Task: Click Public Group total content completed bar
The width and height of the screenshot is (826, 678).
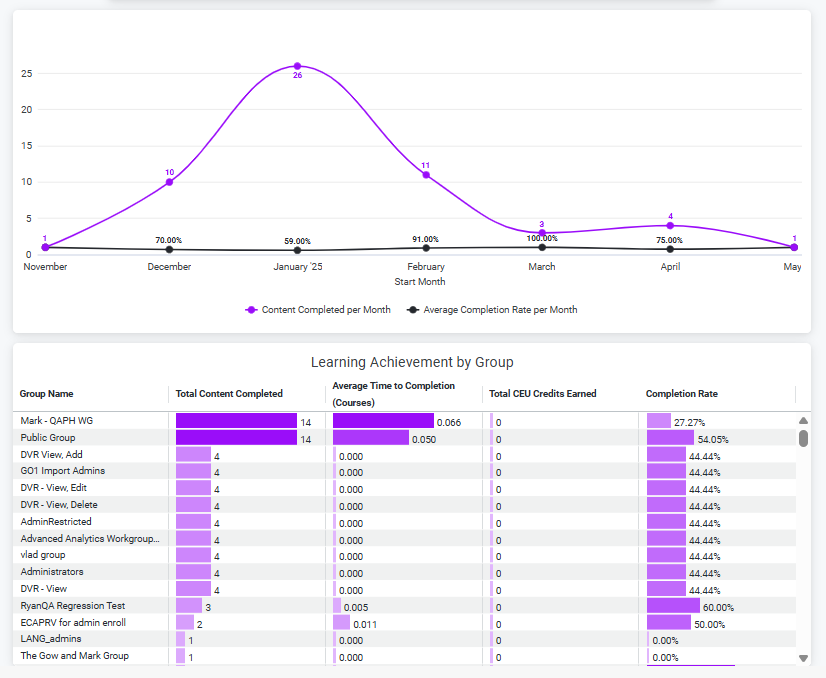Action: tap(237, 438)
